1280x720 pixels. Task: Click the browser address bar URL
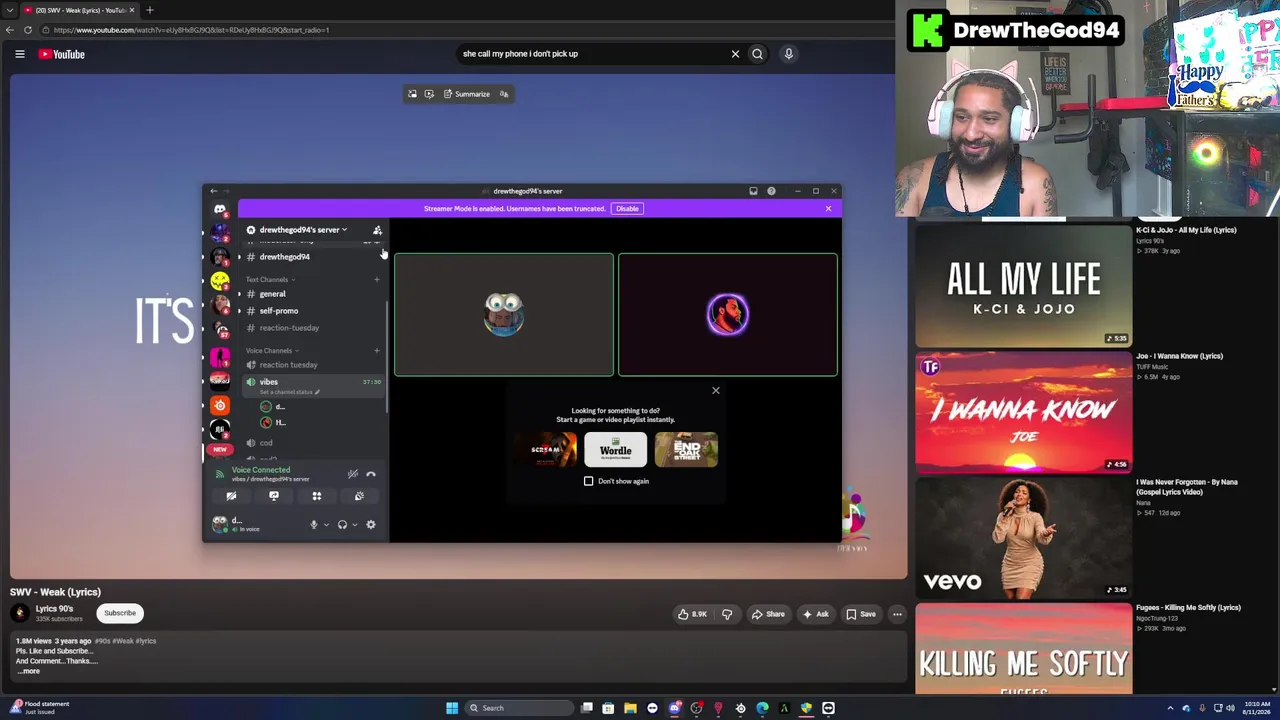[x=191, y=30]
